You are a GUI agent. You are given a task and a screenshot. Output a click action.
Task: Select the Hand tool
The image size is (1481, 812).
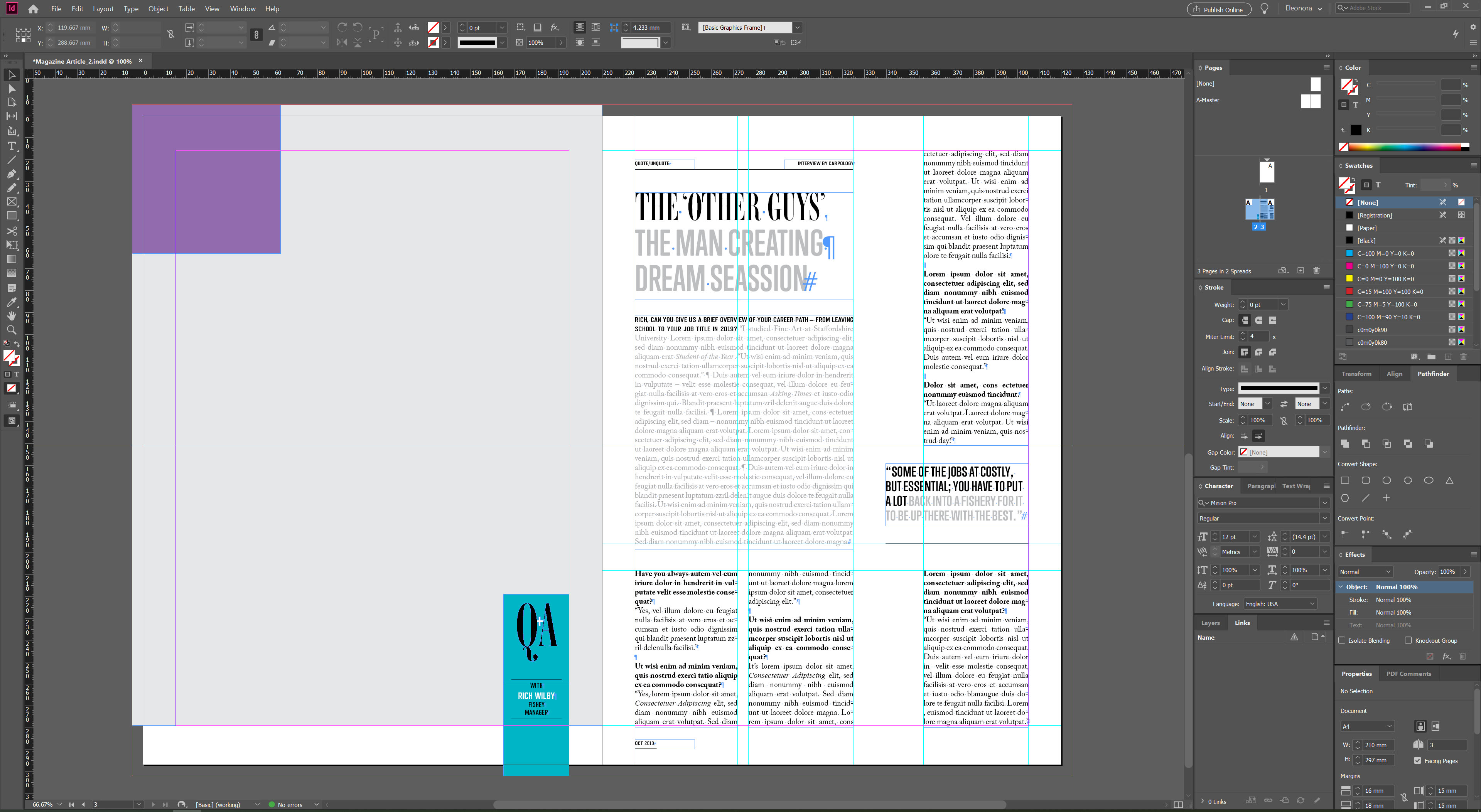(12, 316)
